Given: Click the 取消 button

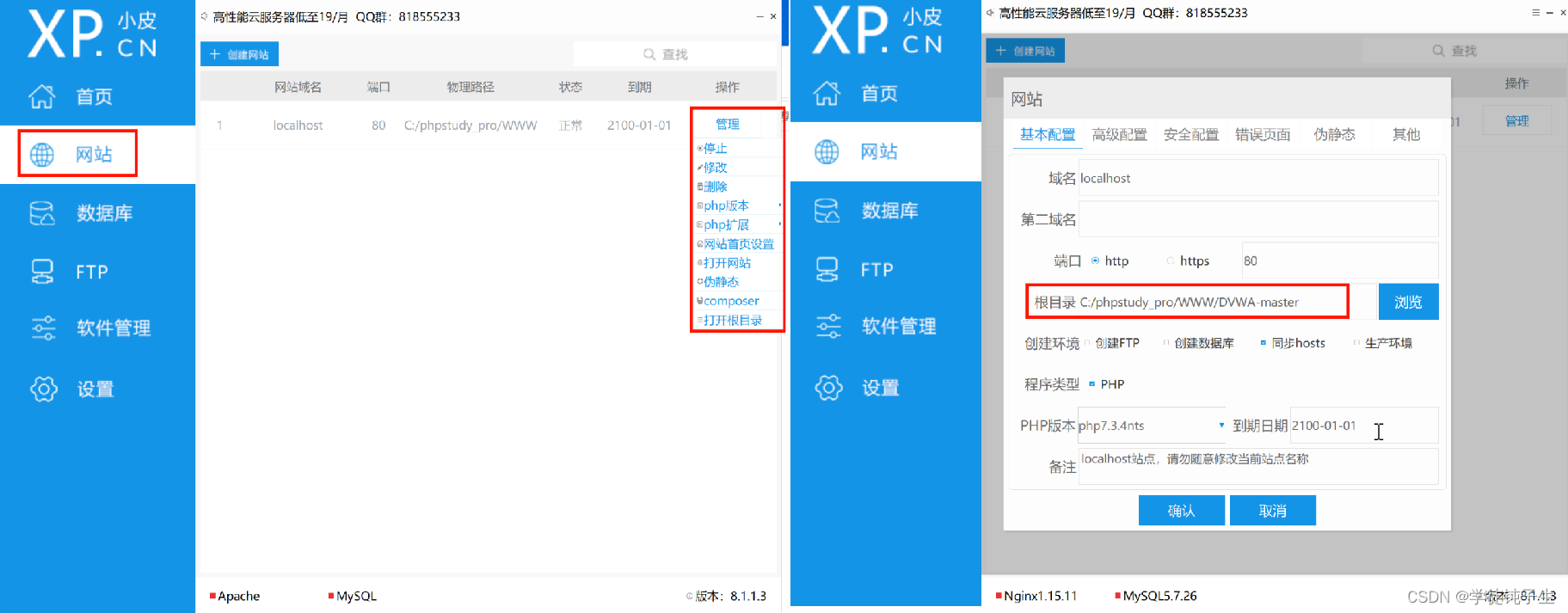Looking at the screenshot, I should pos(1272,511).
